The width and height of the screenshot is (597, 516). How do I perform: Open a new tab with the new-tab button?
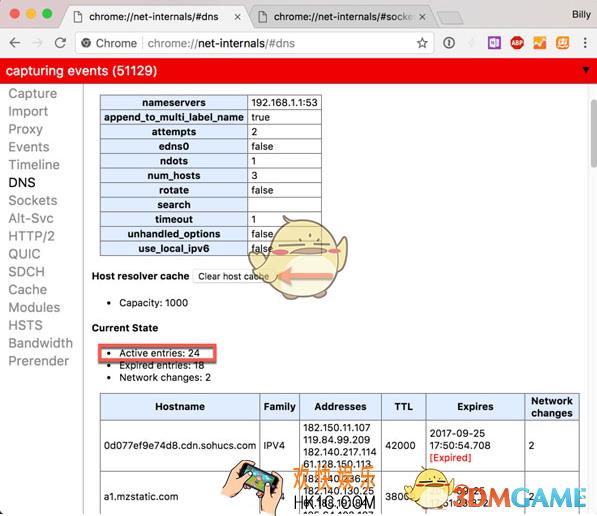coord(450,18)
